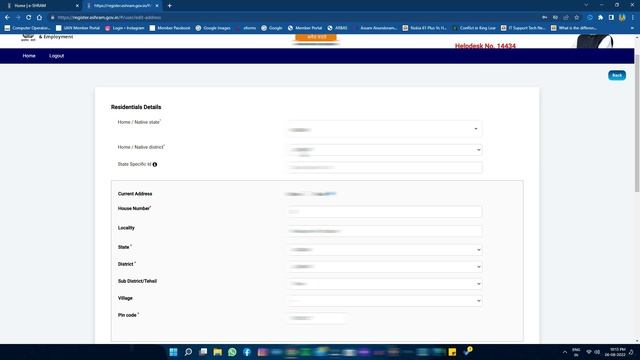Viewport: 640px width, 360px height.
Task: Open the Google bookmark
Action: tap(272, 28)
